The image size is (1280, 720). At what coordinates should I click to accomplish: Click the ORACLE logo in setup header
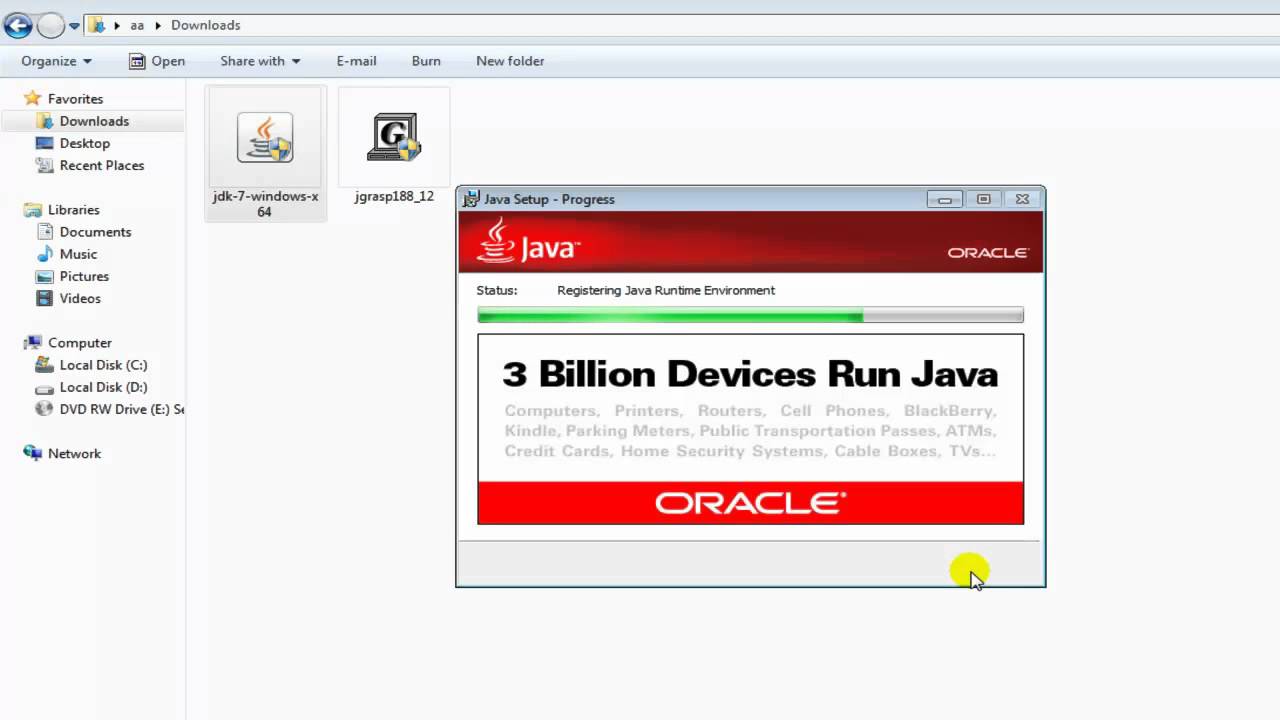pyautogui.click(x=988, y=253)
